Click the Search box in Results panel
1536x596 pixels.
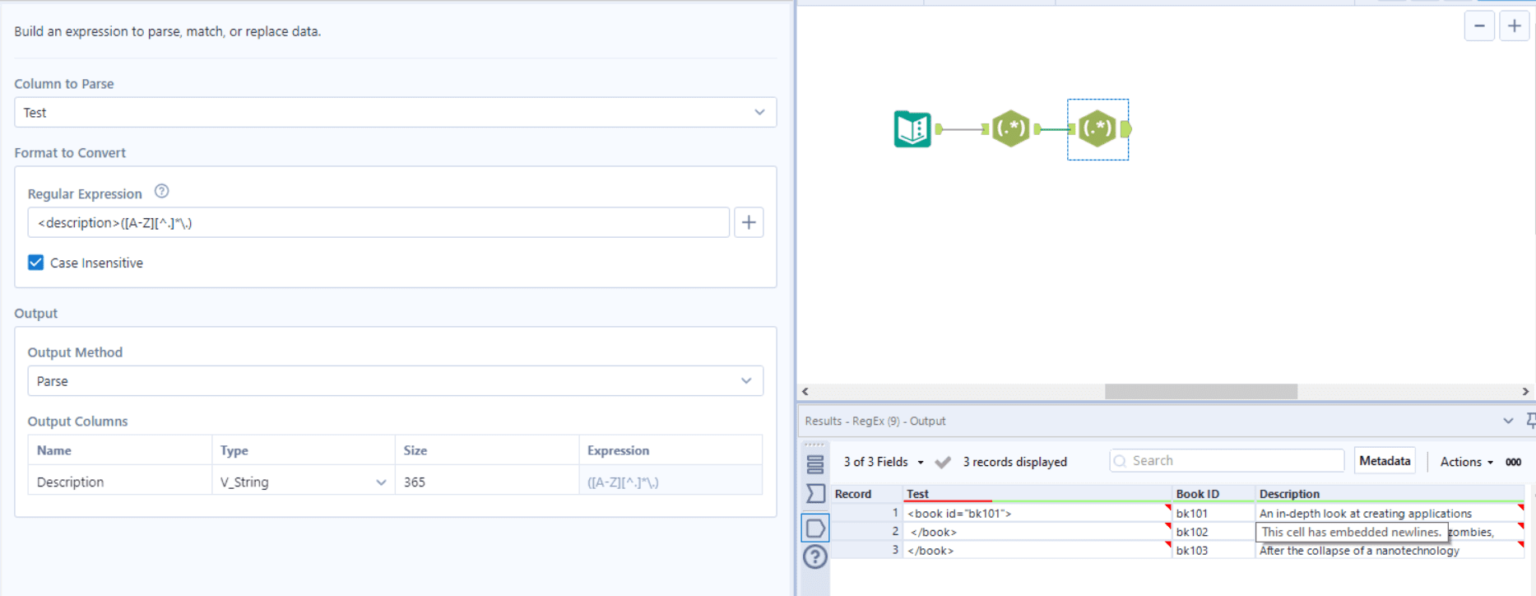1226,460
